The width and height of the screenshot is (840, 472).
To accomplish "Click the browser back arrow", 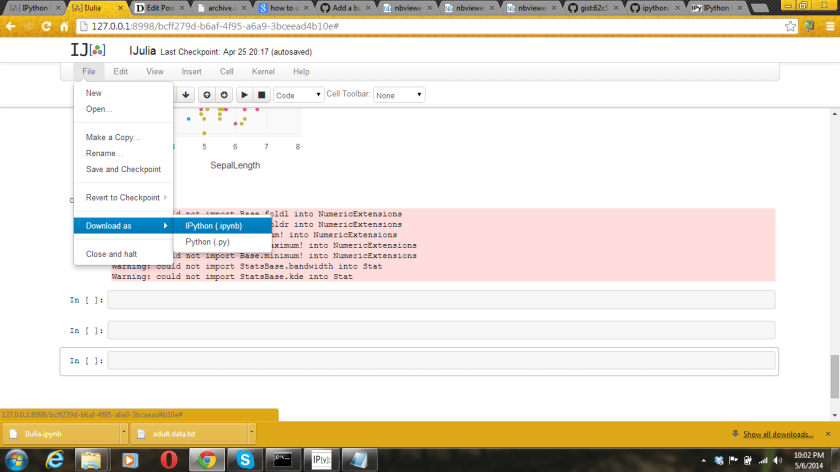I will 11,26.
